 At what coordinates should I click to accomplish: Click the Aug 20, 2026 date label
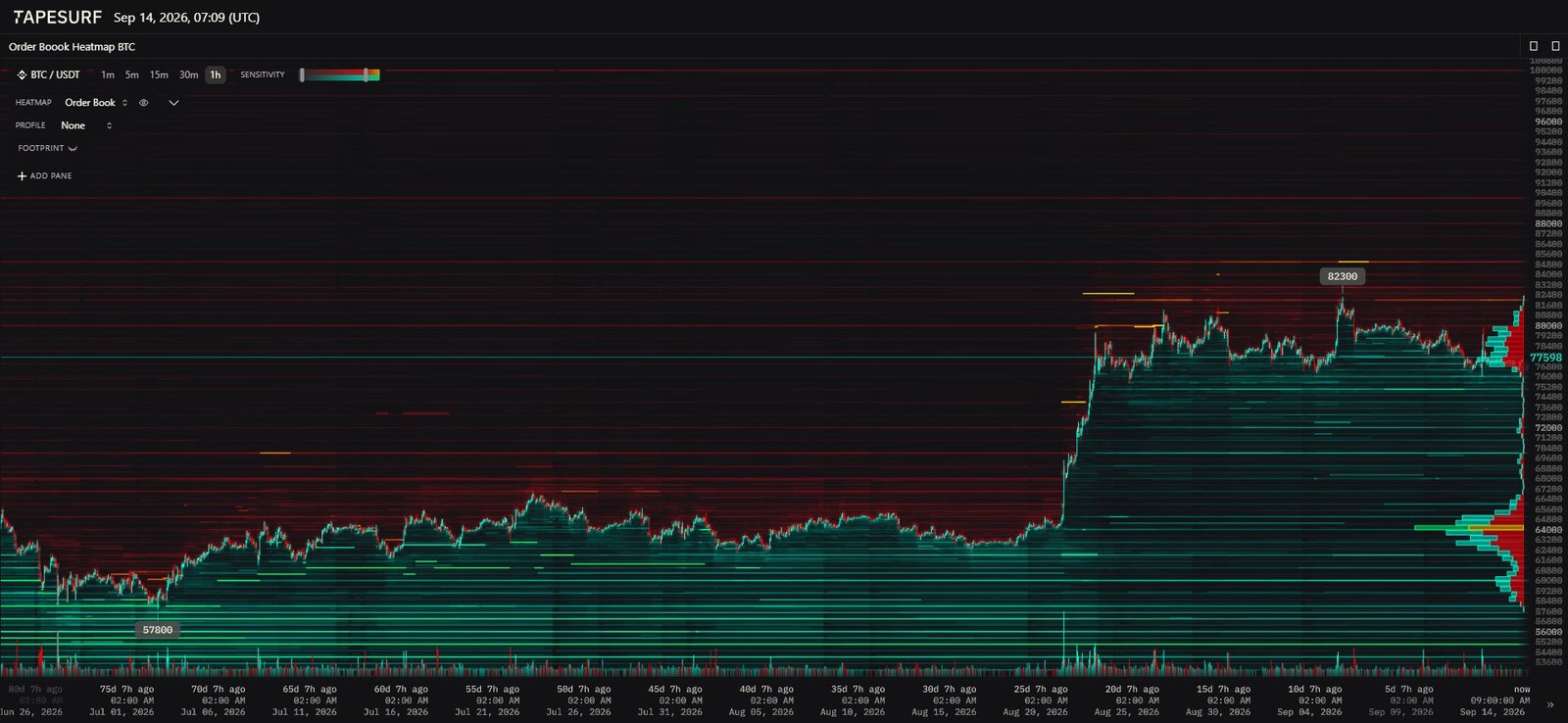pos(1034,712)
